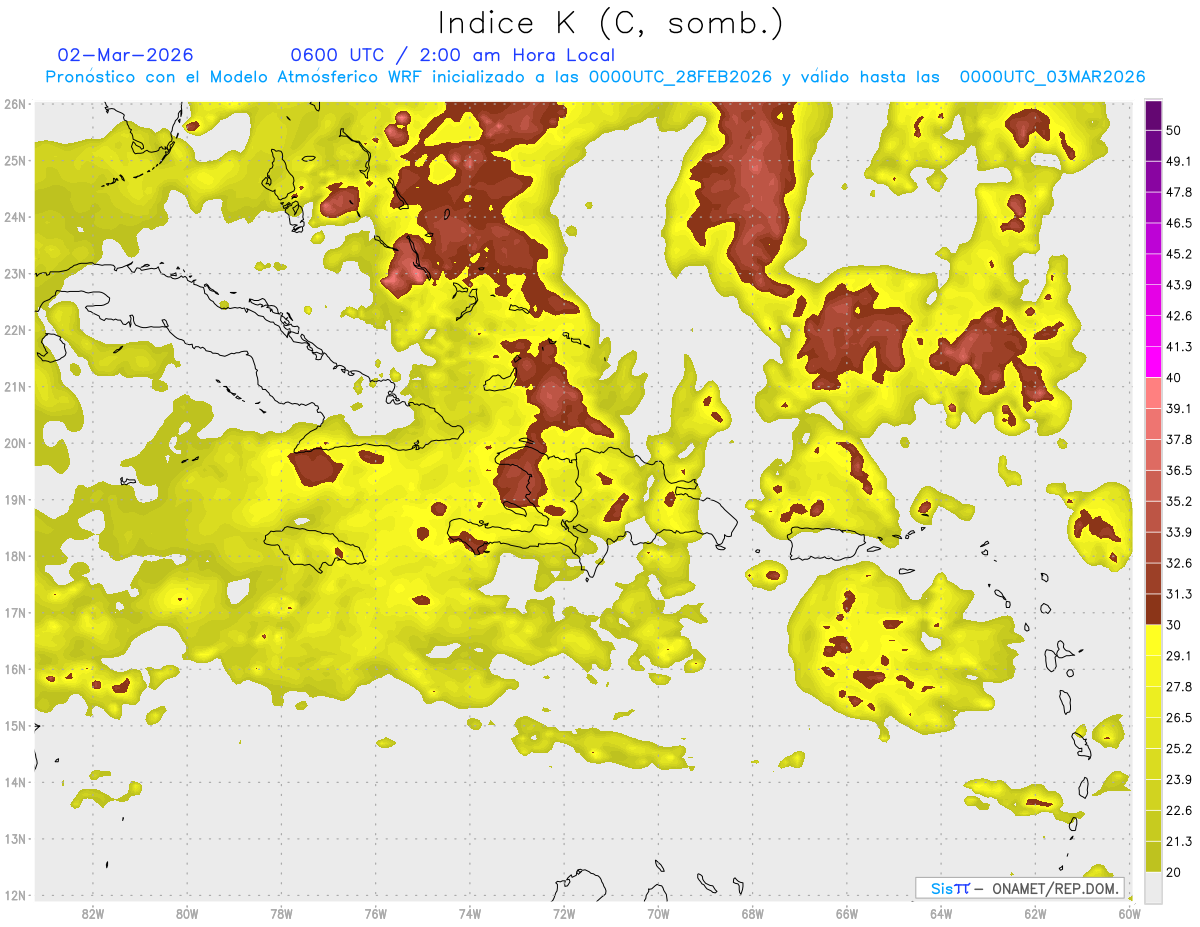
Task: Pick the 16N latitude label
Action: tap(15, 669)
